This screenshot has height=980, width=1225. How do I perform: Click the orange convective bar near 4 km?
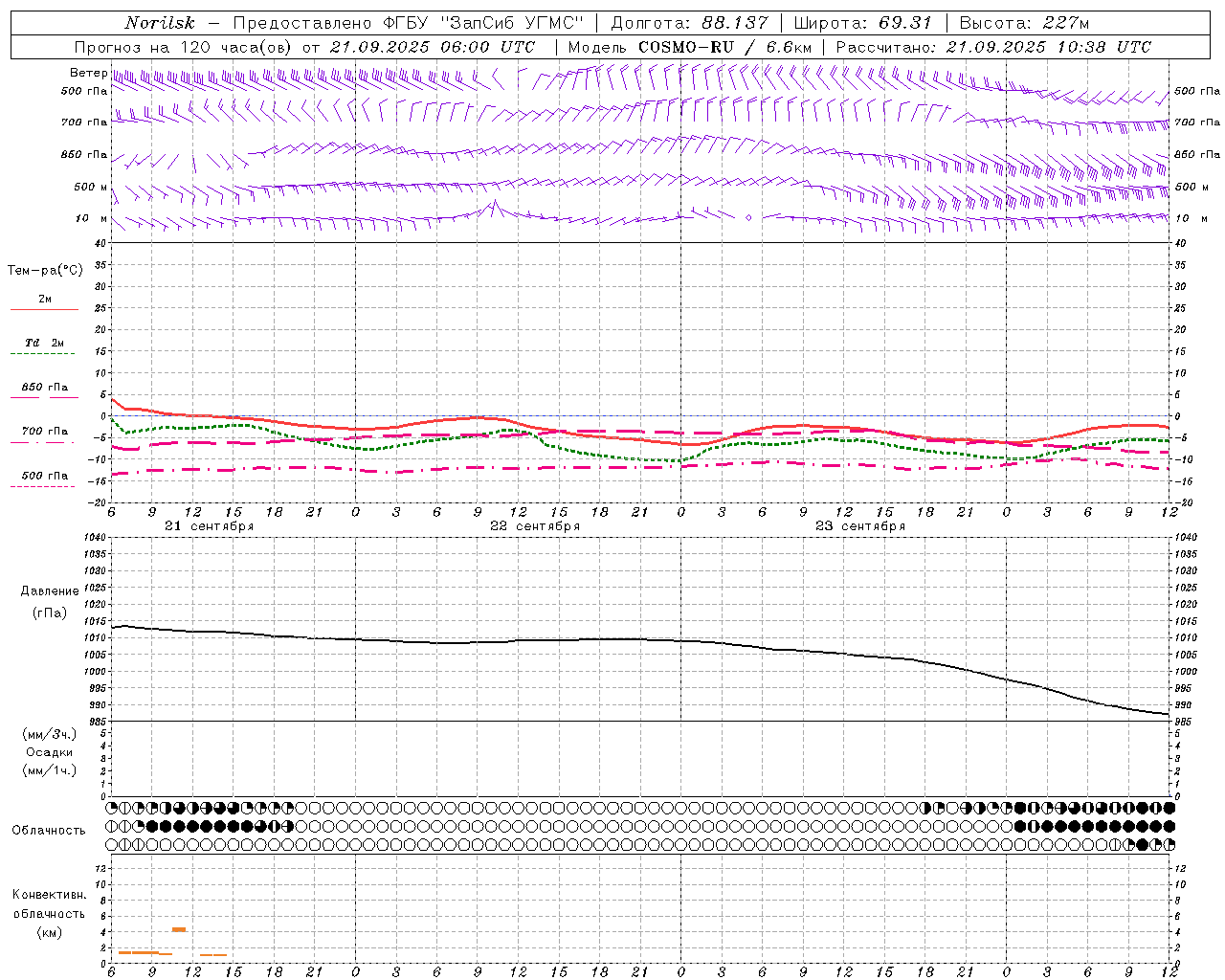click(179, 929)
